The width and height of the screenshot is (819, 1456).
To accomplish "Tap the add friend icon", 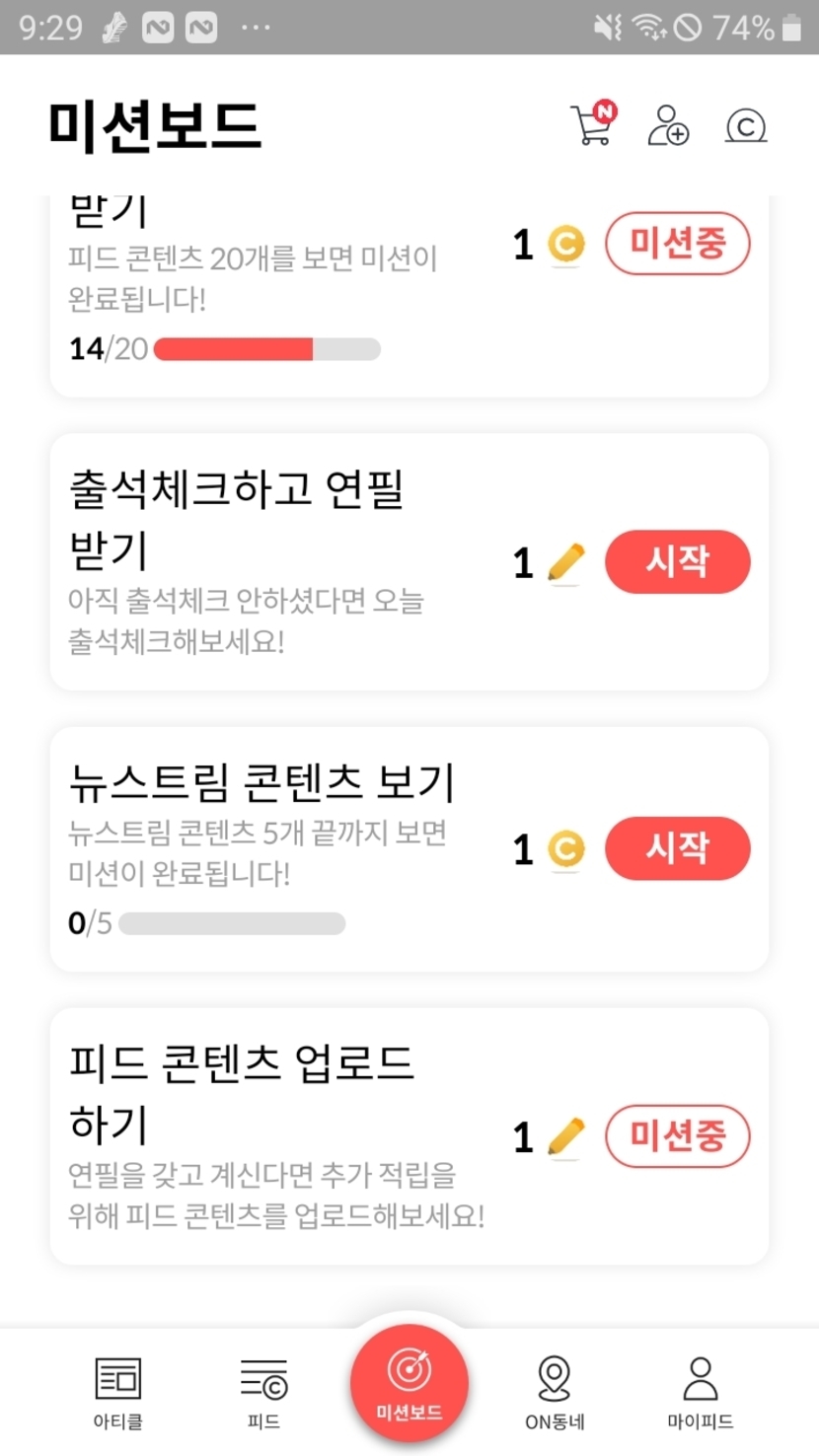I will point(668,126).
